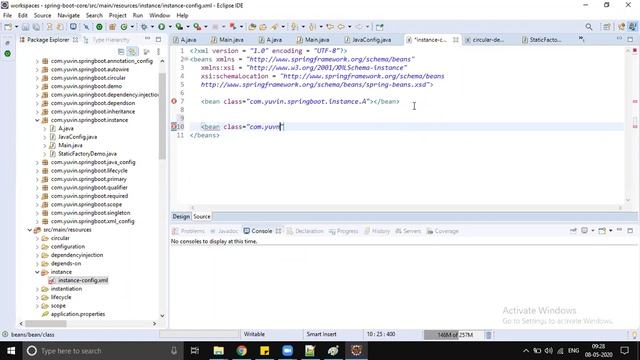Click the error marker on line 10
The width and height of the screenshot is (640, 360).
pyautogui.click(x=174, y=127)
